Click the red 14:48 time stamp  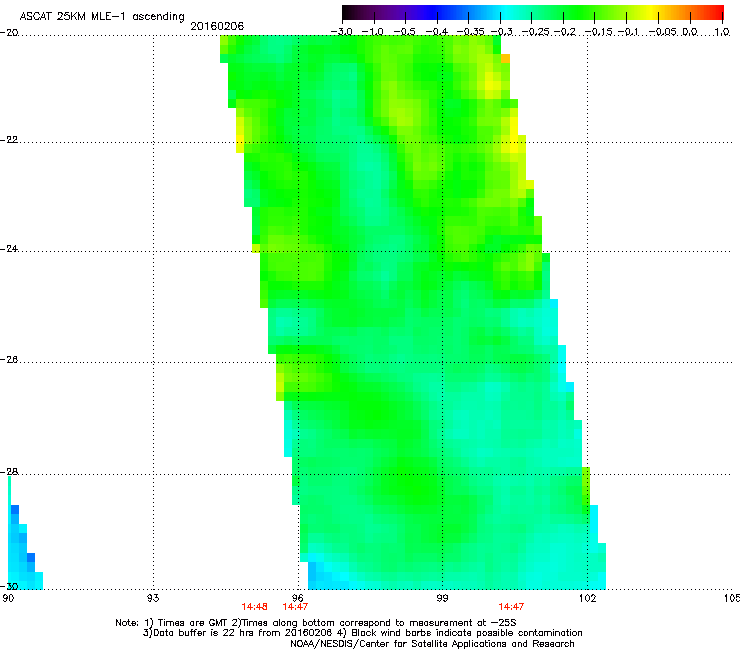click(x=254, y=607)
